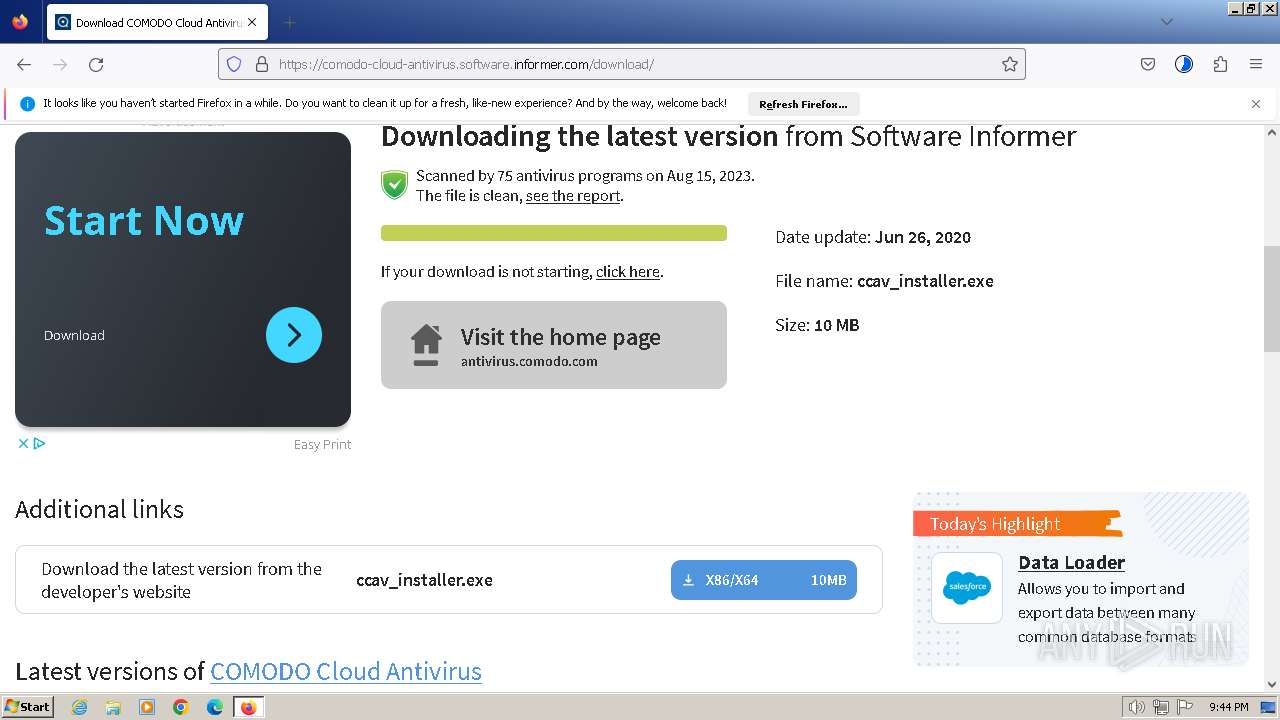Open the COMODO Cloud Antivirus link
Screen dimensions: 1280x720
pos(346,671)
